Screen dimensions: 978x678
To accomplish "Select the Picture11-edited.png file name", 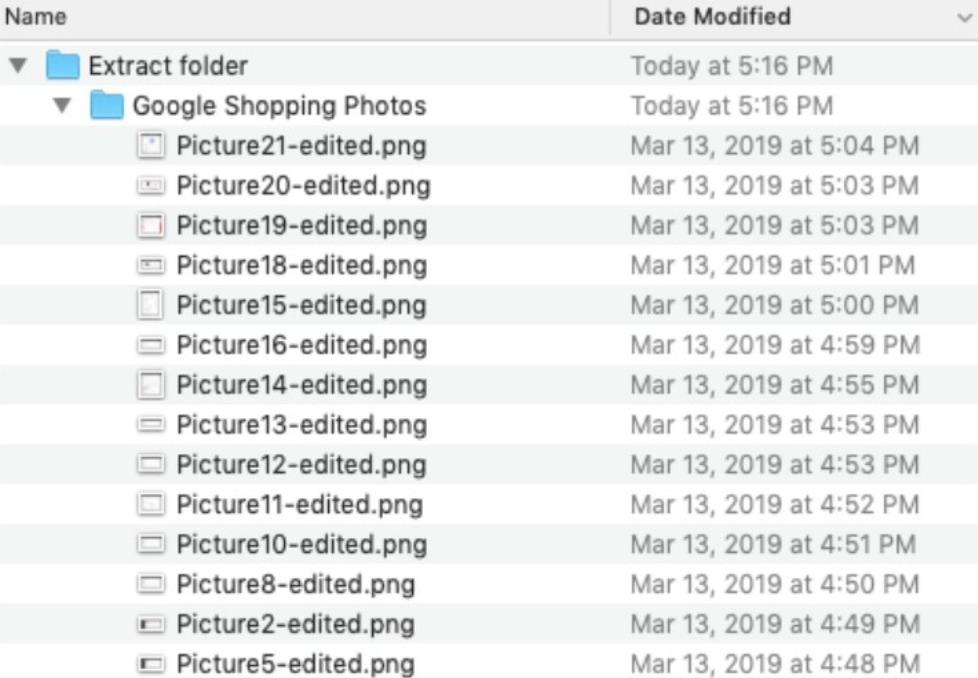I will coord(299,505).
